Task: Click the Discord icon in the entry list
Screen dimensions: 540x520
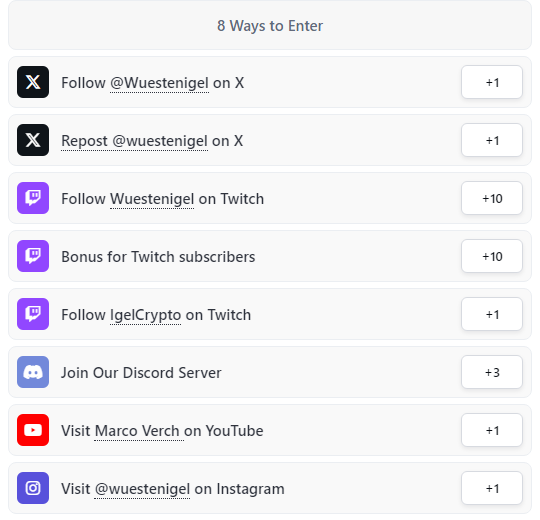Action: point(33,372)
